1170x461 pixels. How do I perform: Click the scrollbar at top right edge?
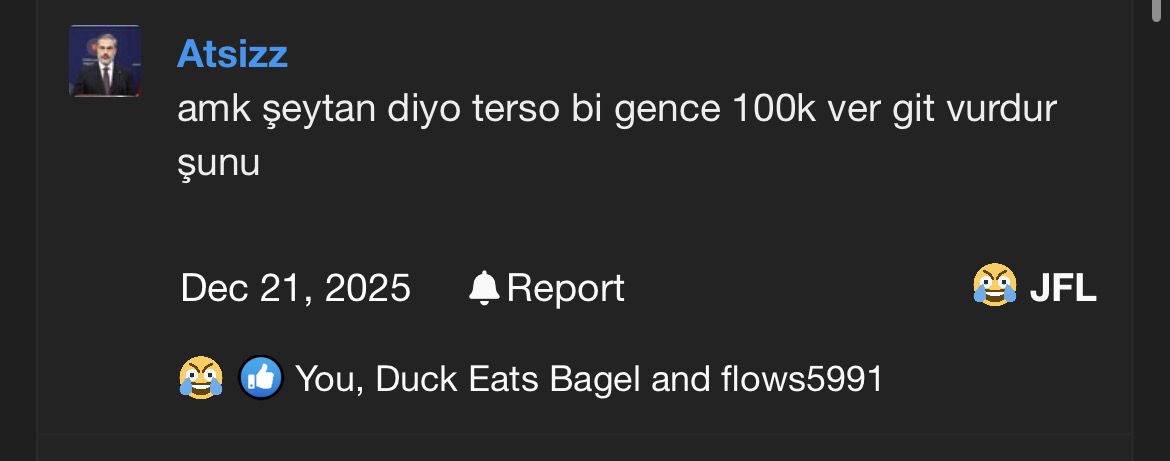point(1157,10)
